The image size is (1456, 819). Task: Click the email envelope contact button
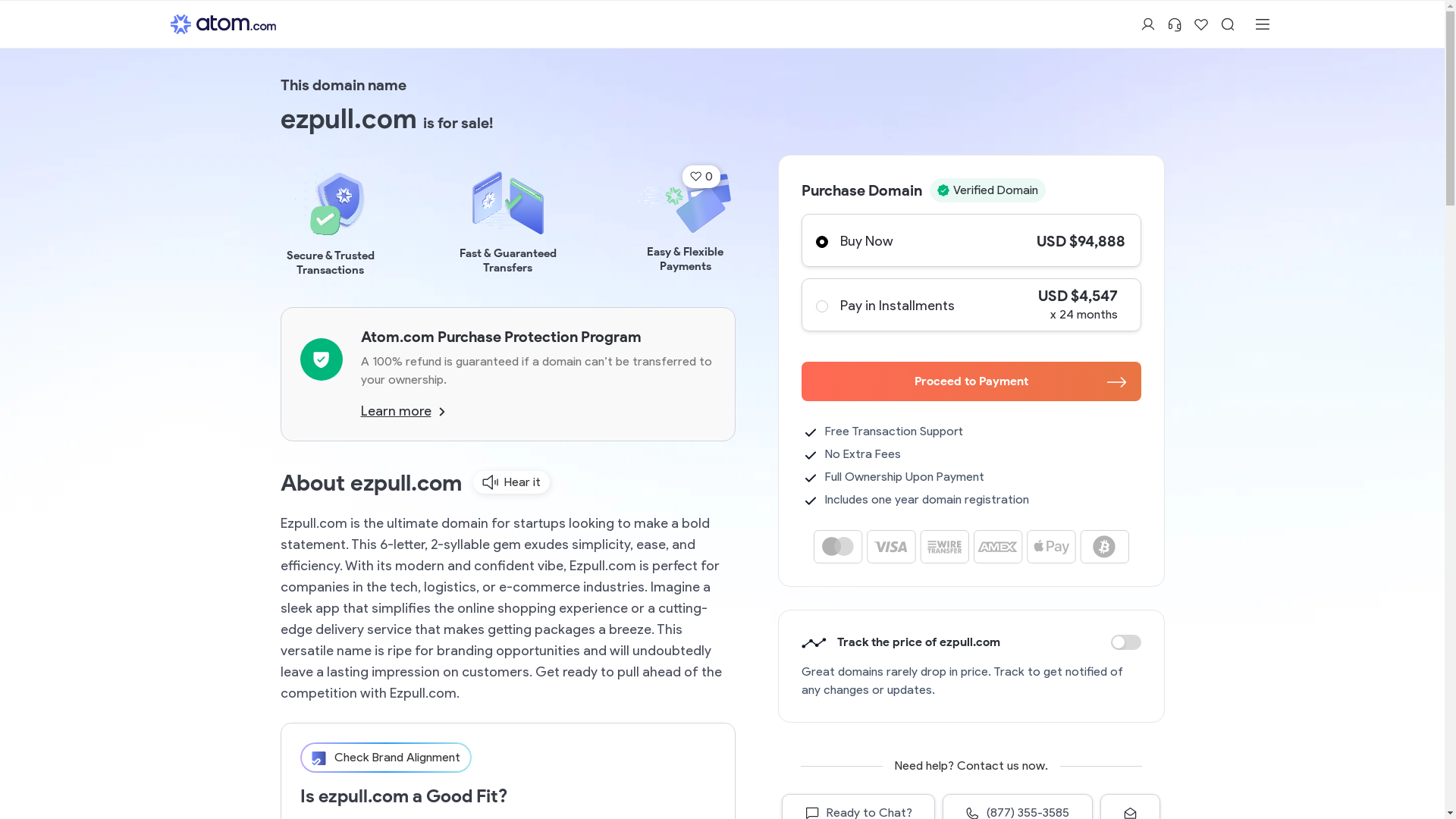pos(1130,810)
